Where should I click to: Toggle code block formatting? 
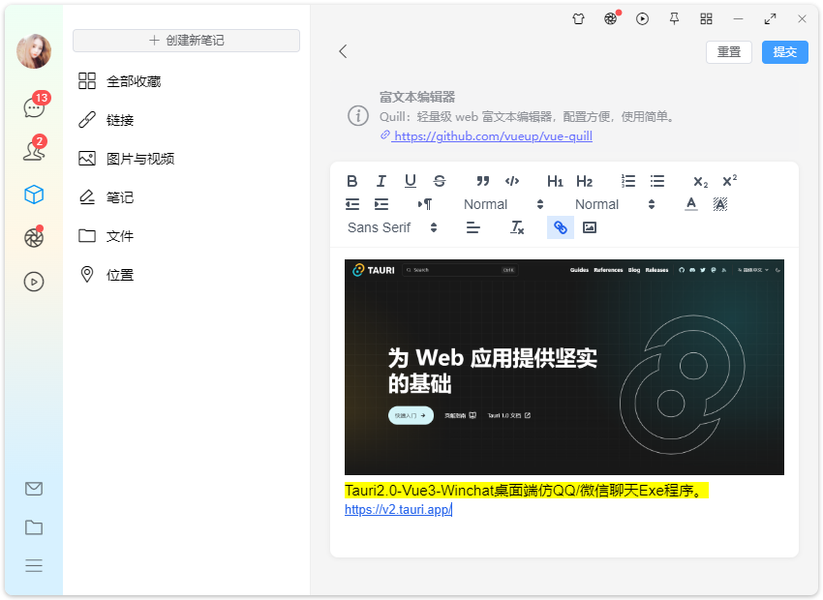tap(512, 181)
